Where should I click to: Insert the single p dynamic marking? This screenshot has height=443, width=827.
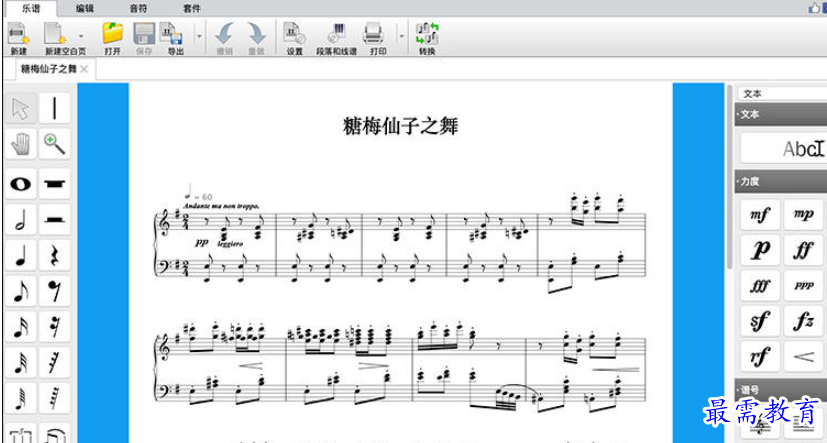(x=760, y=251)
